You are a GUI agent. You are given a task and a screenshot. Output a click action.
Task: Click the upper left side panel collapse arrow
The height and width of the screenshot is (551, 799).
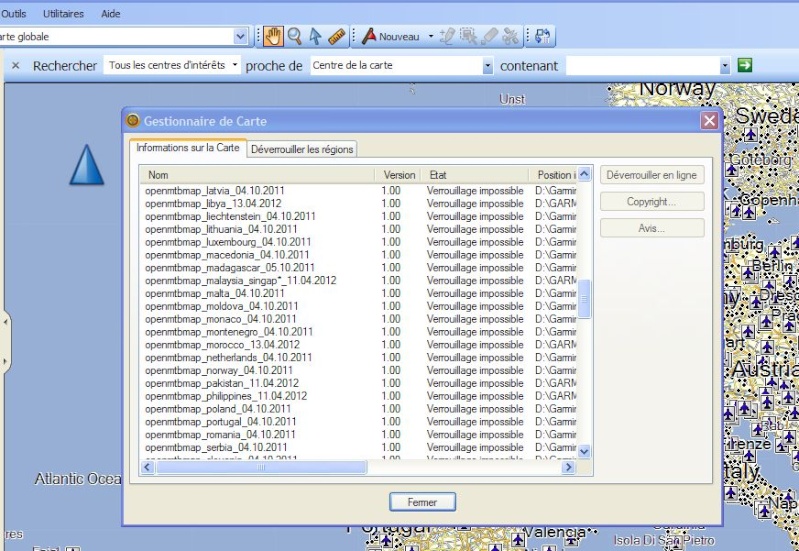pos(6,322)
